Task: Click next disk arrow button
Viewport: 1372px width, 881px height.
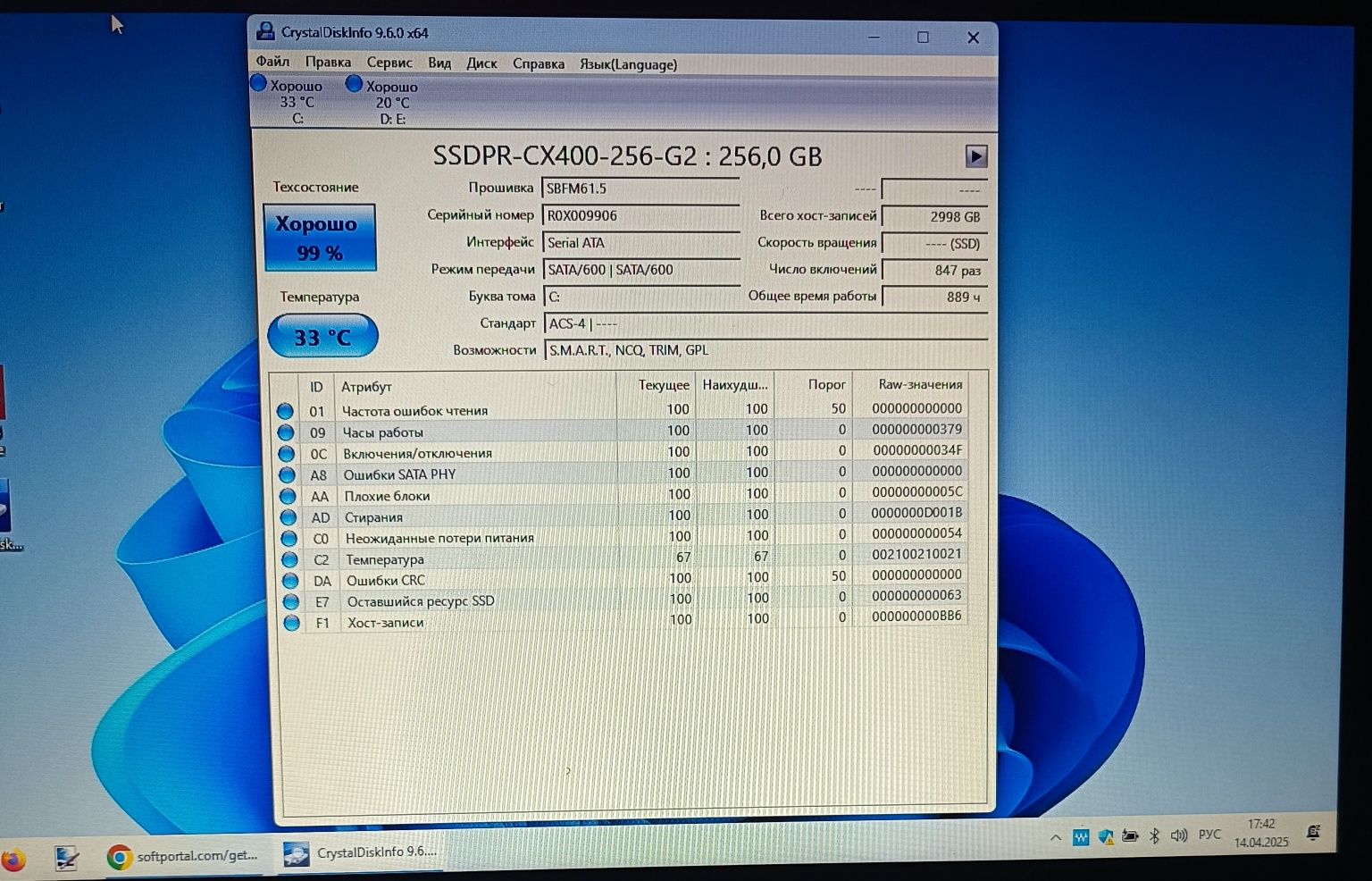Action: click(x=976, y=156)
